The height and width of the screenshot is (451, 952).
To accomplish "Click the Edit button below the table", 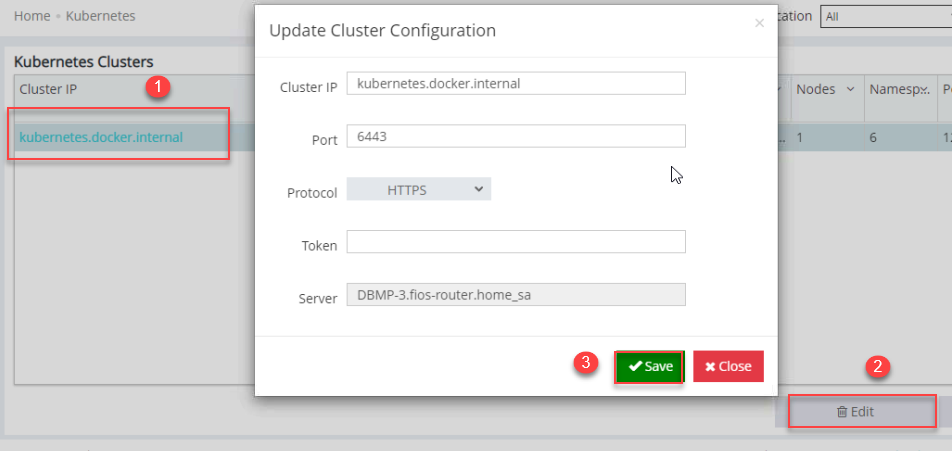I will (x=862, y=412).
